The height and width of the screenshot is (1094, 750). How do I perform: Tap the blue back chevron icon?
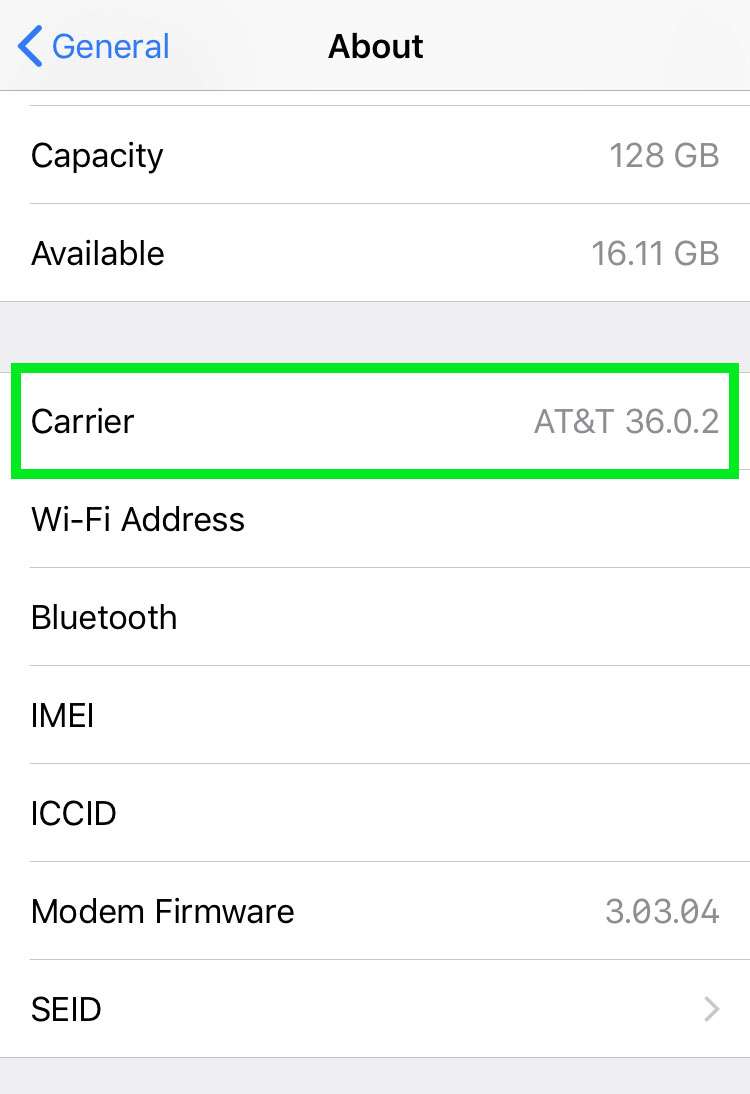(30, 46)
